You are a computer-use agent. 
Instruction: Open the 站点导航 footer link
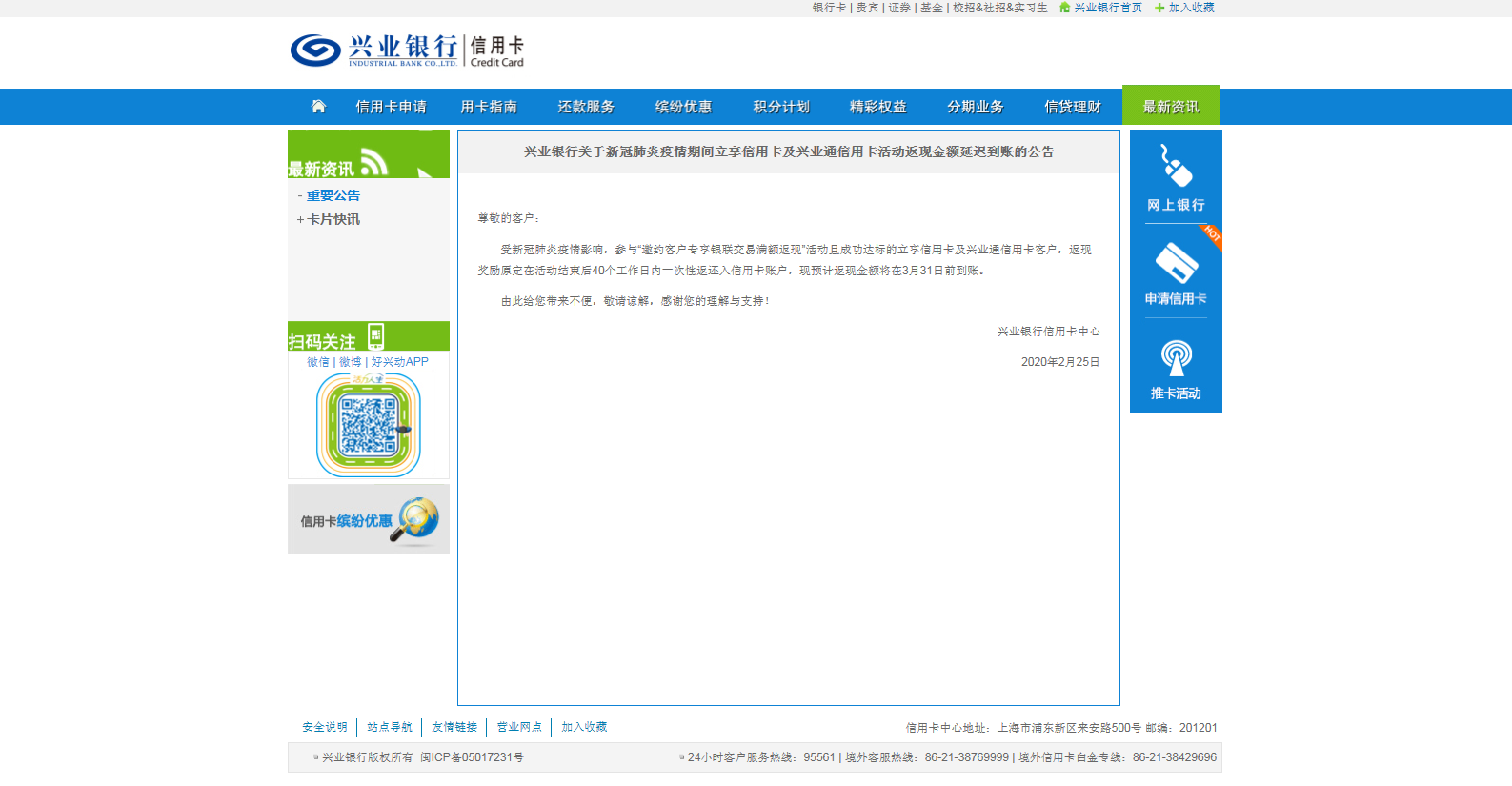[390, 727]
